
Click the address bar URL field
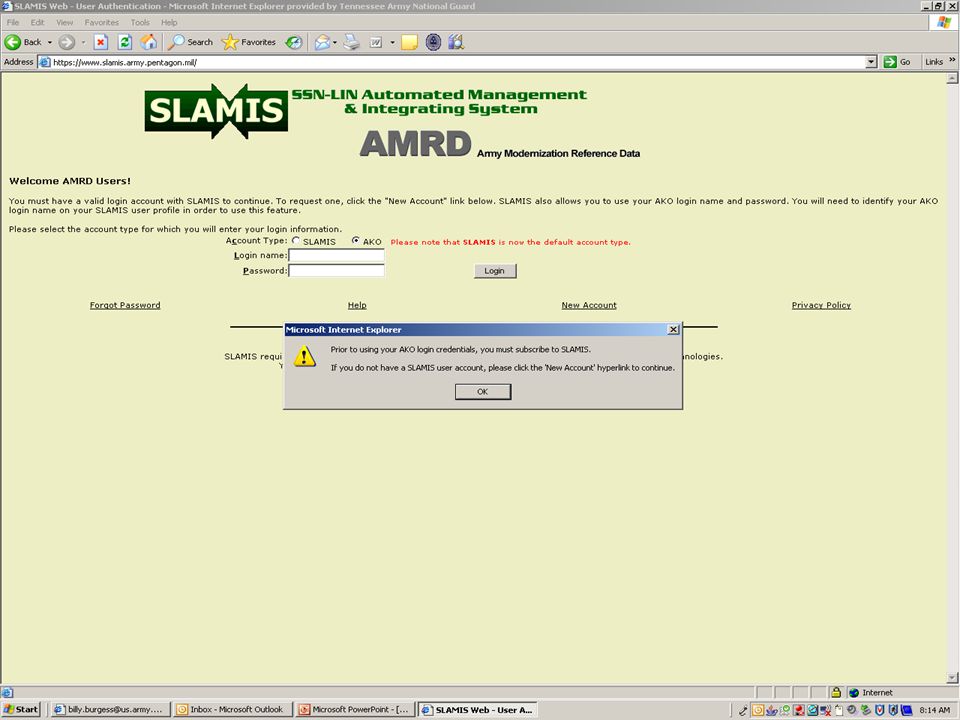pos(458,62)
